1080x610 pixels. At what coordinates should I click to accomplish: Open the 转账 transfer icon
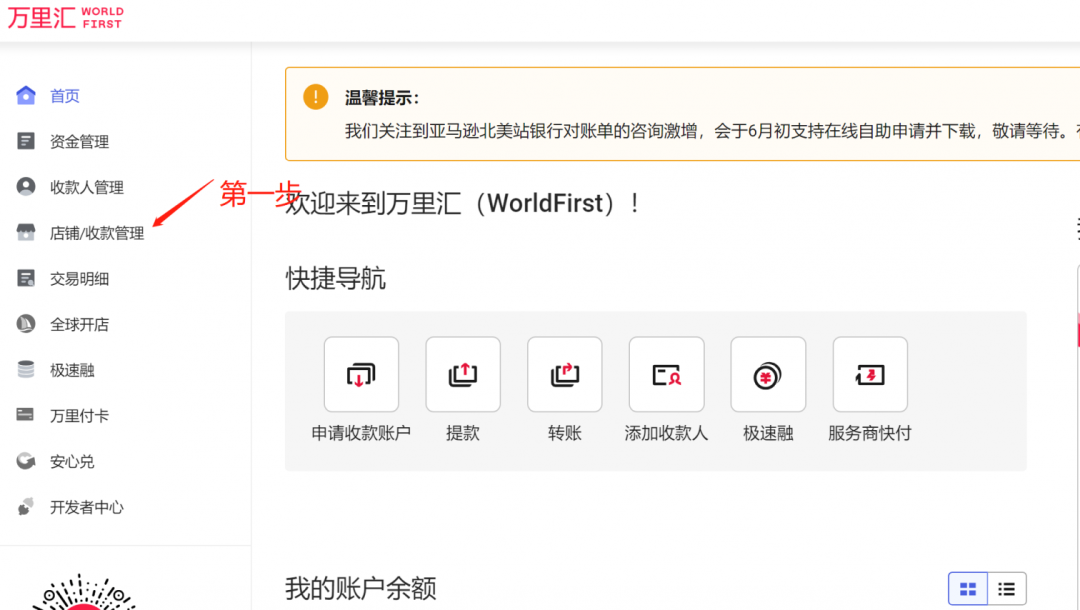click(x=565, y=374)
